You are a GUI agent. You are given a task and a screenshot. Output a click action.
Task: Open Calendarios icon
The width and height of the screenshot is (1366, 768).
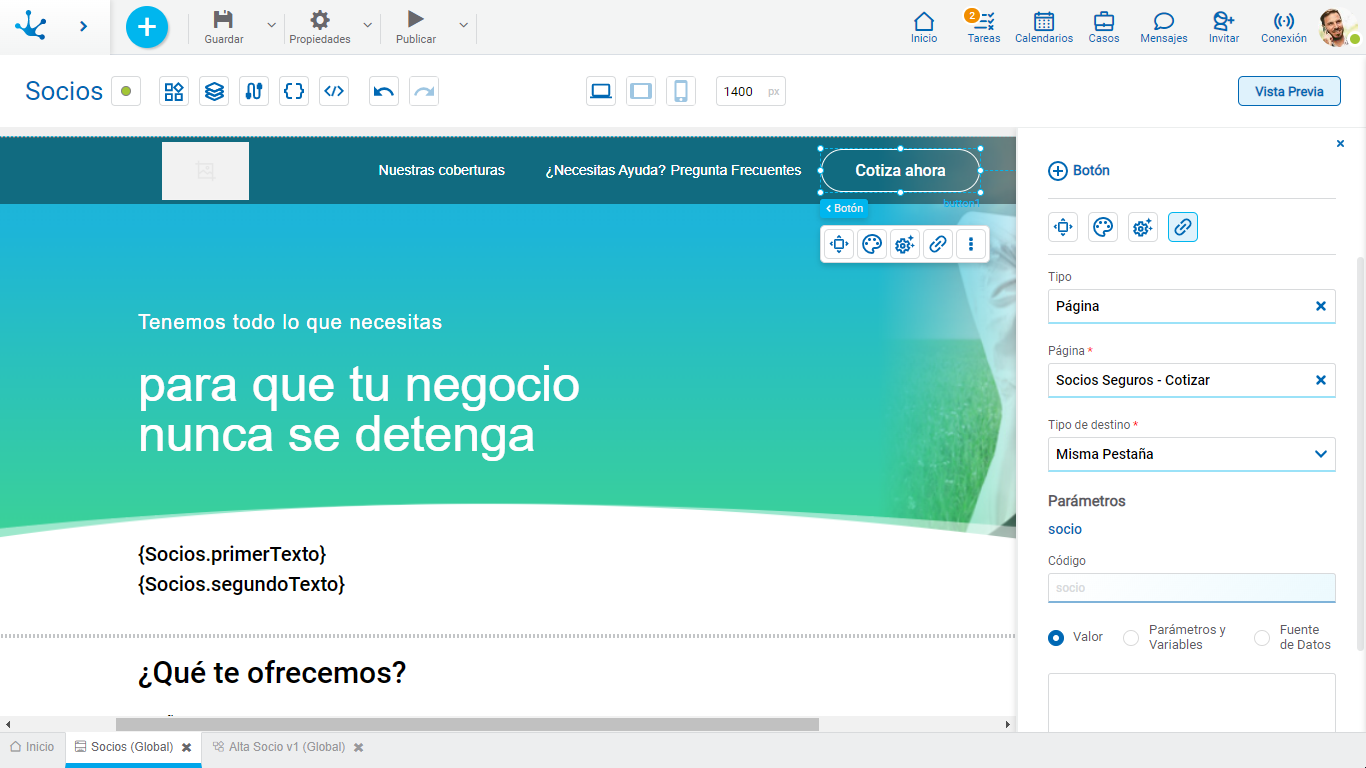pos(1044,21)
